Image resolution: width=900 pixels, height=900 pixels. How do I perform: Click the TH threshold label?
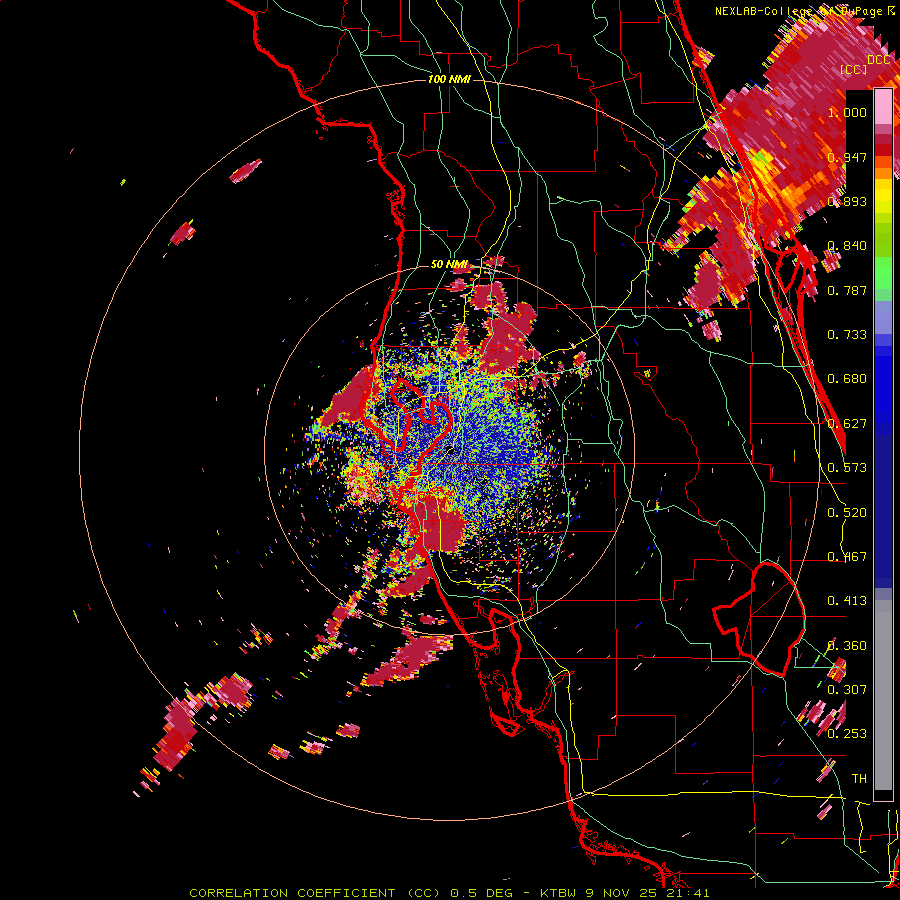[859, 779]
